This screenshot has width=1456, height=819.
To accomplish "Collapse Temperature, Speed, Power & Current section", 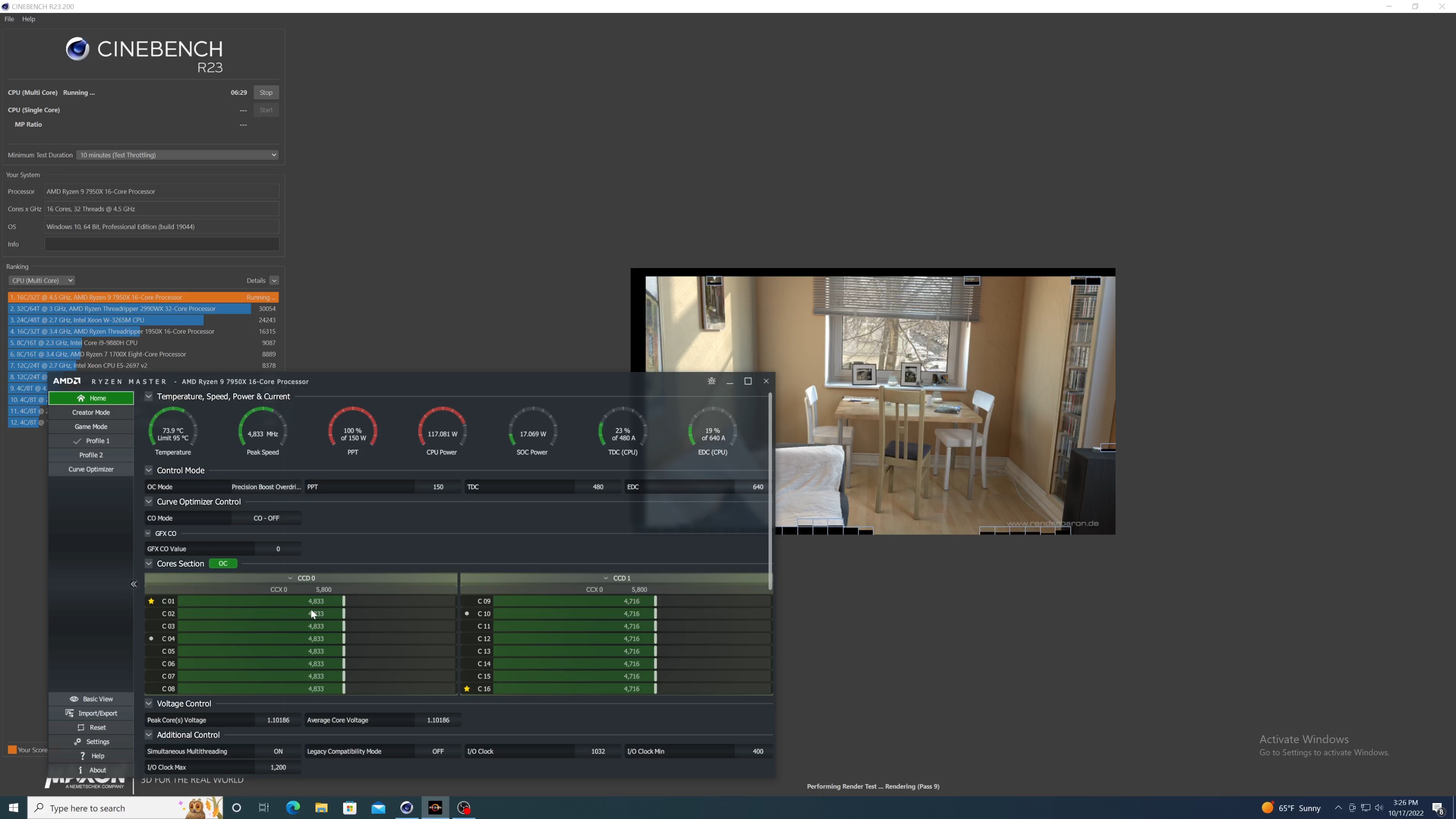I will click(x=149, y=397).
